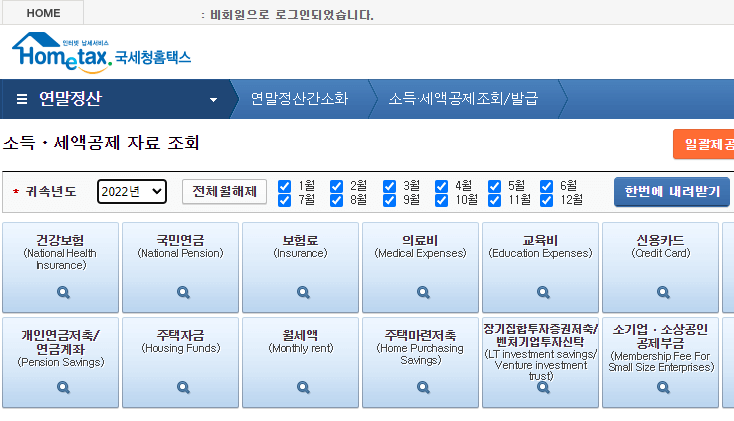Image resolution: width=734 pixels, height=421 pixels.
Task: Uncheck the 9월 checkbox
Action: click(389, 200)
